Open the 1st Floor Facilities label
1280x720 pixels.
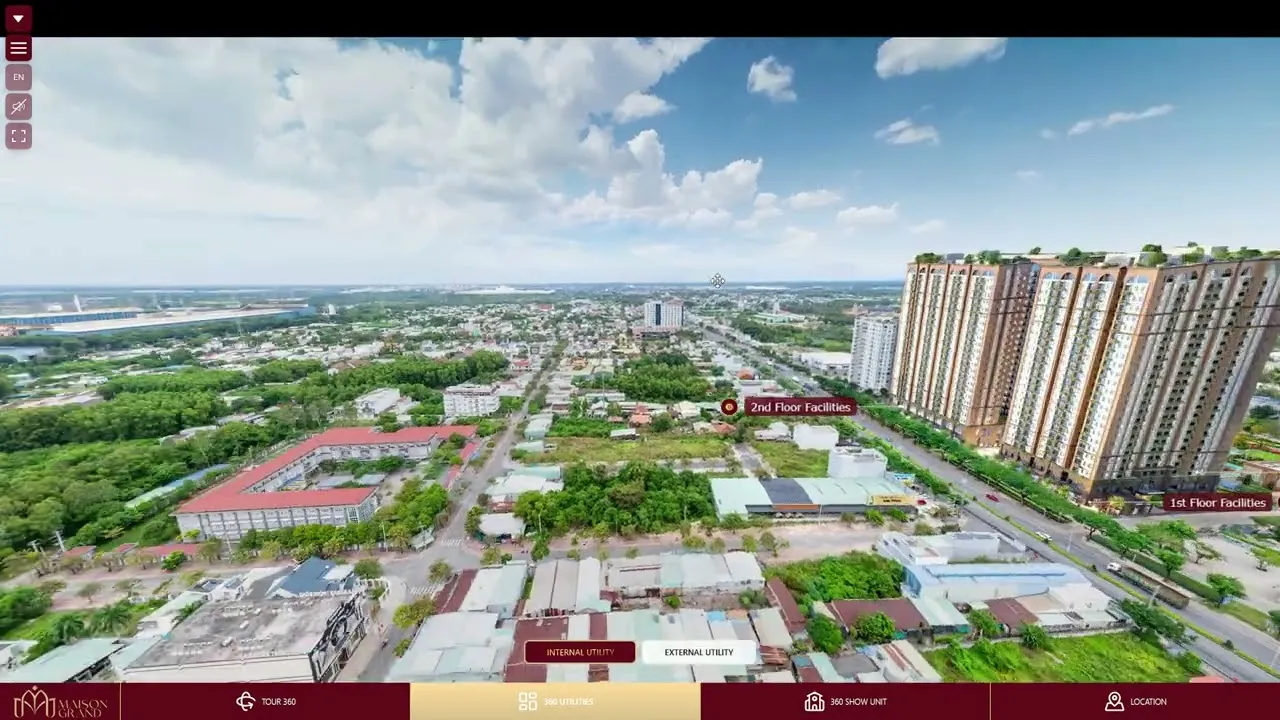point(1217,503)
